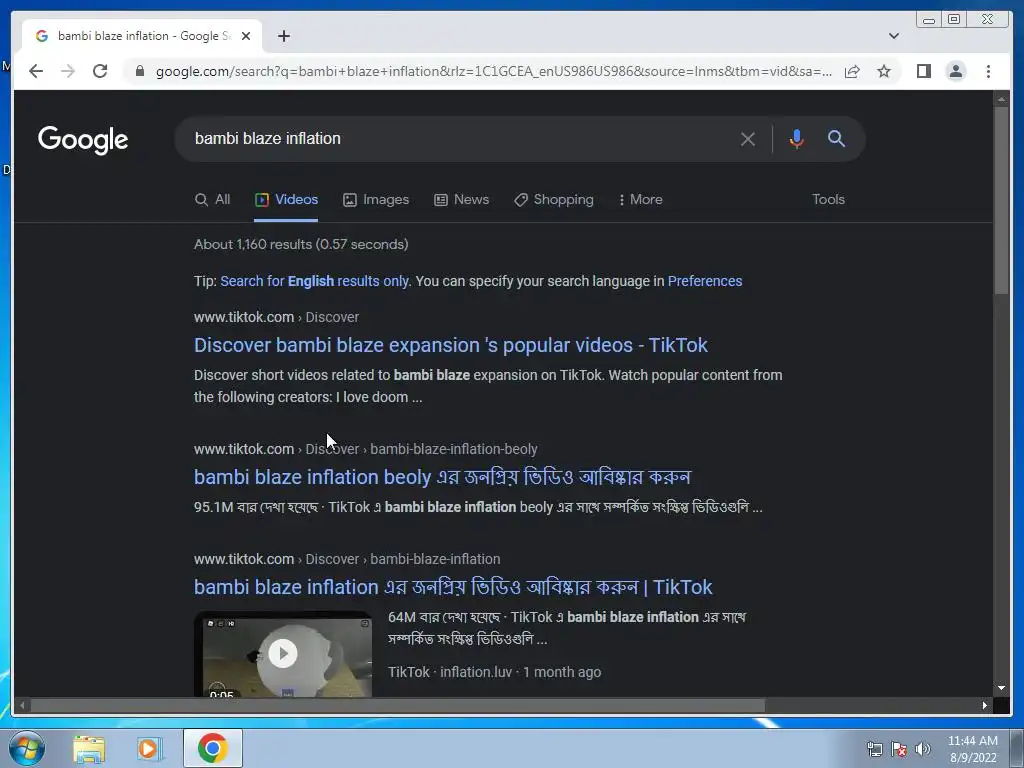Open Chrome side panel

pos(923,71)
